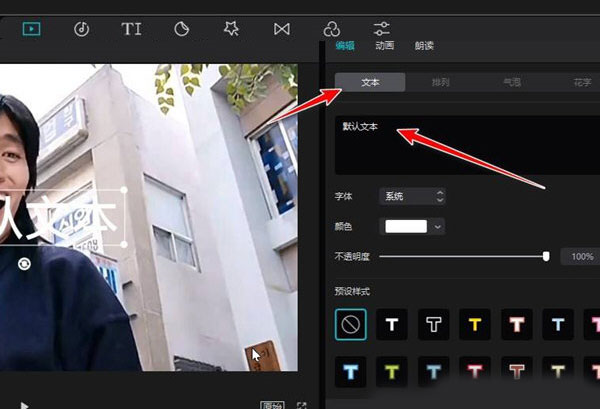Open the media library icon in top toolbar
The image size is (600, 409).
[x=32, y=29]
